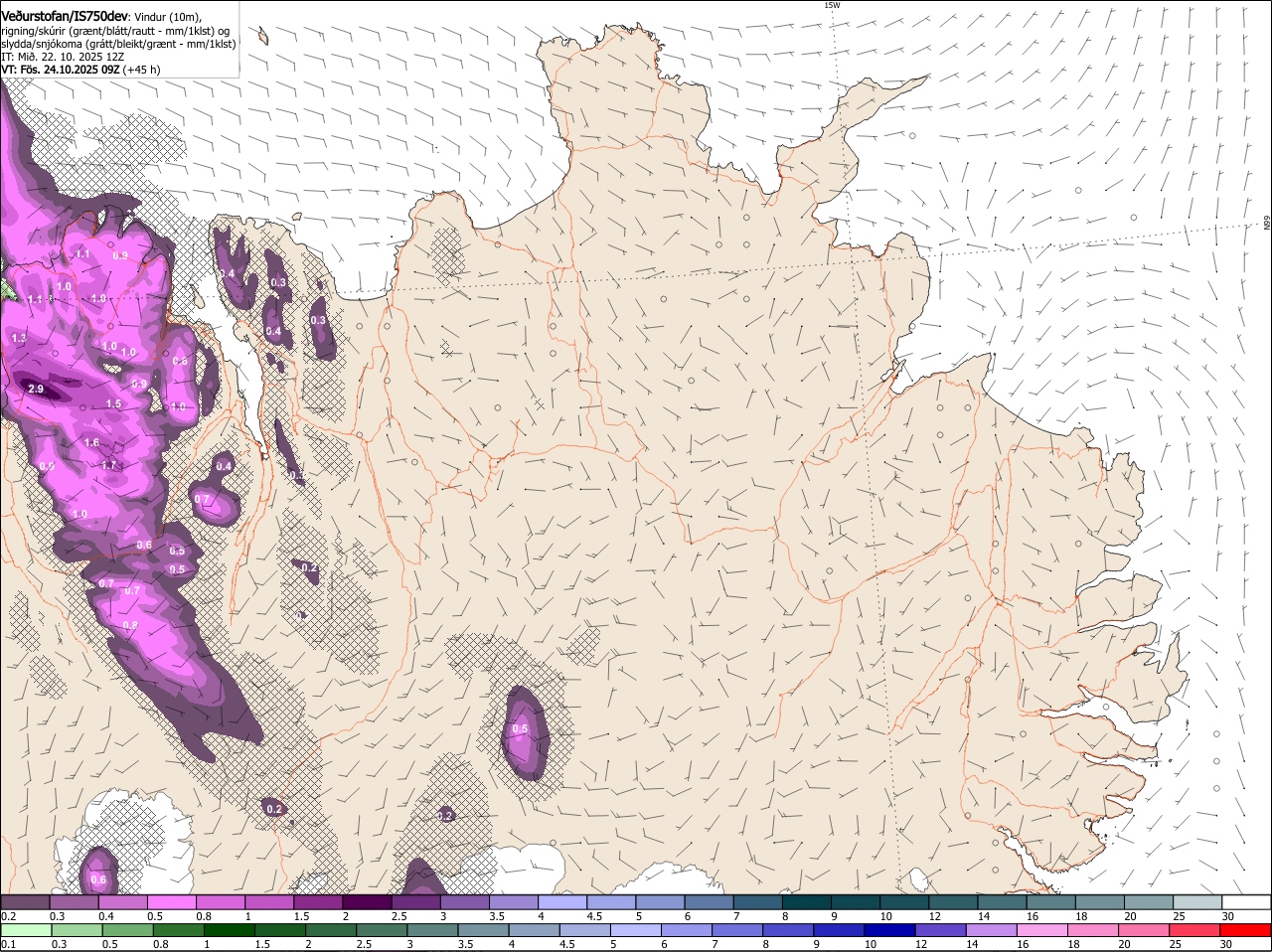Click the 1.7 precipitation value on the map
This screenshot has width=1272, height=952.
click(x=109, y=465)
